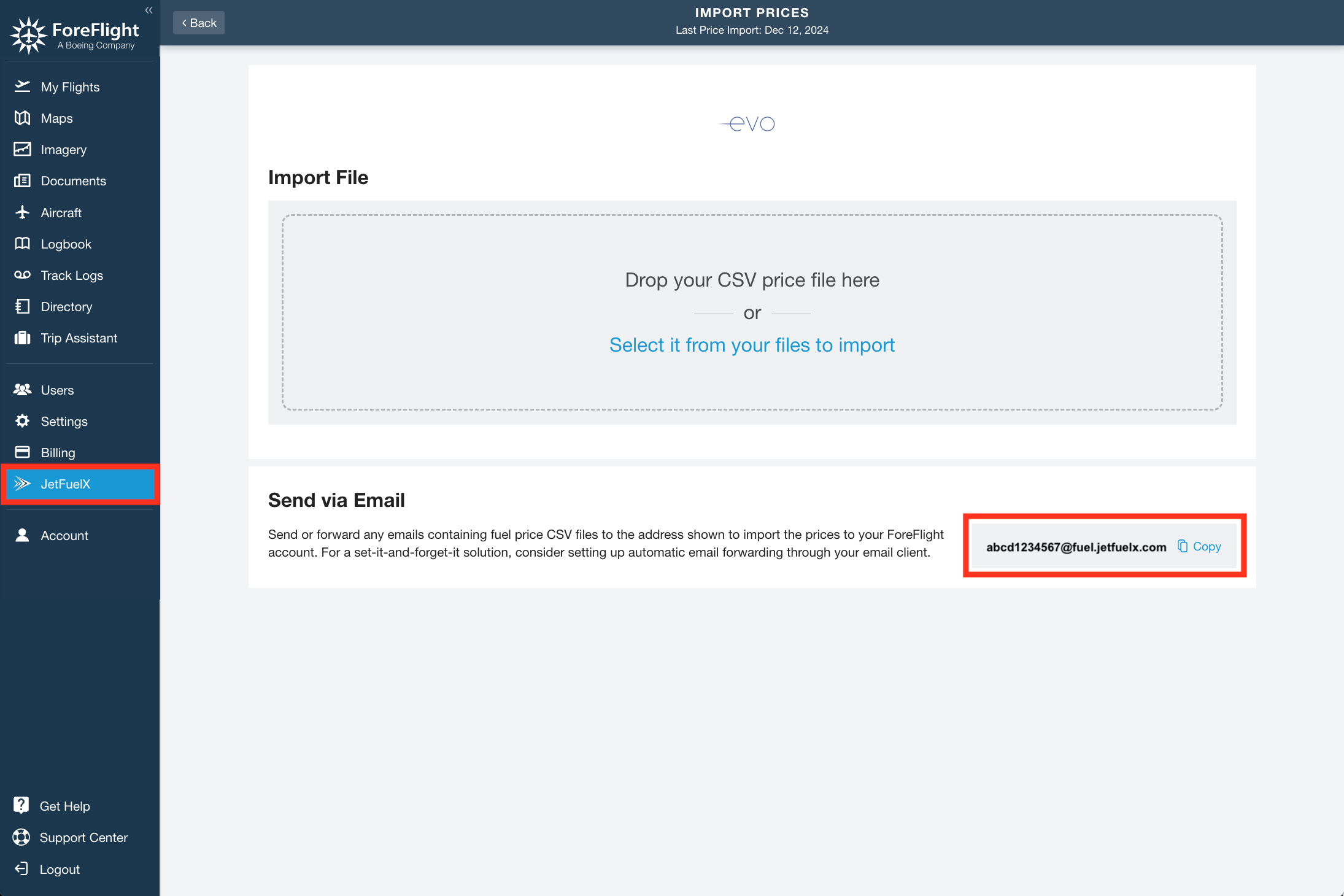Click the Users people icon
1344x896 pixels.
pos(23,390)
